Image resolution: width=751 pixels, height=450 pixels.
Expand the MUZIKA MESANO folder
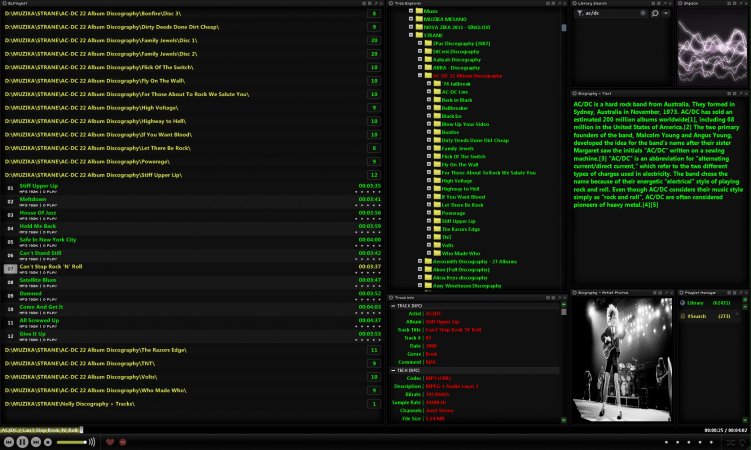pos(411,19)
